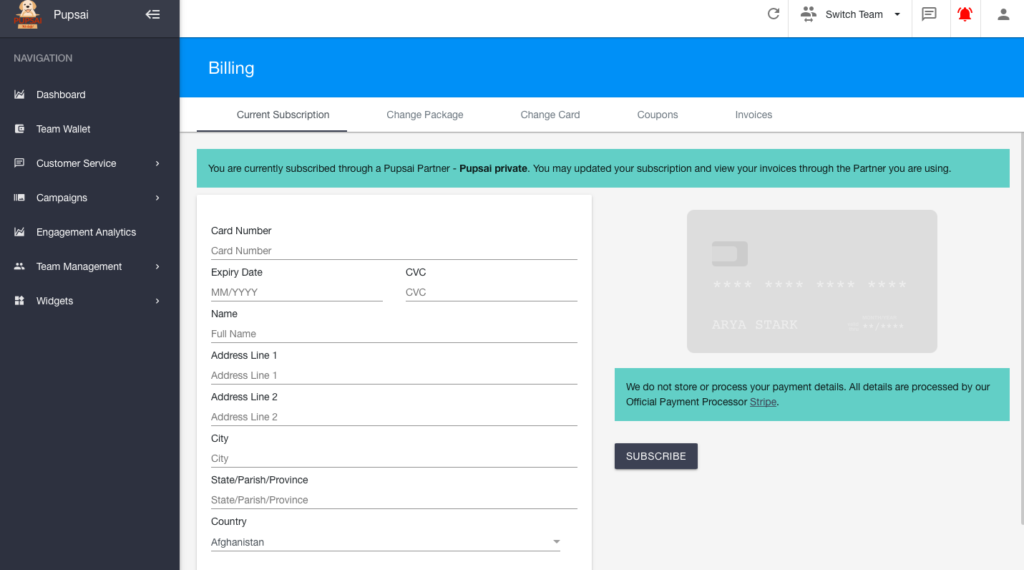Image resolution: width=1024 pixels, height=570 pixels.
Task: Click the user profile icon
Action: [1003, 14]
